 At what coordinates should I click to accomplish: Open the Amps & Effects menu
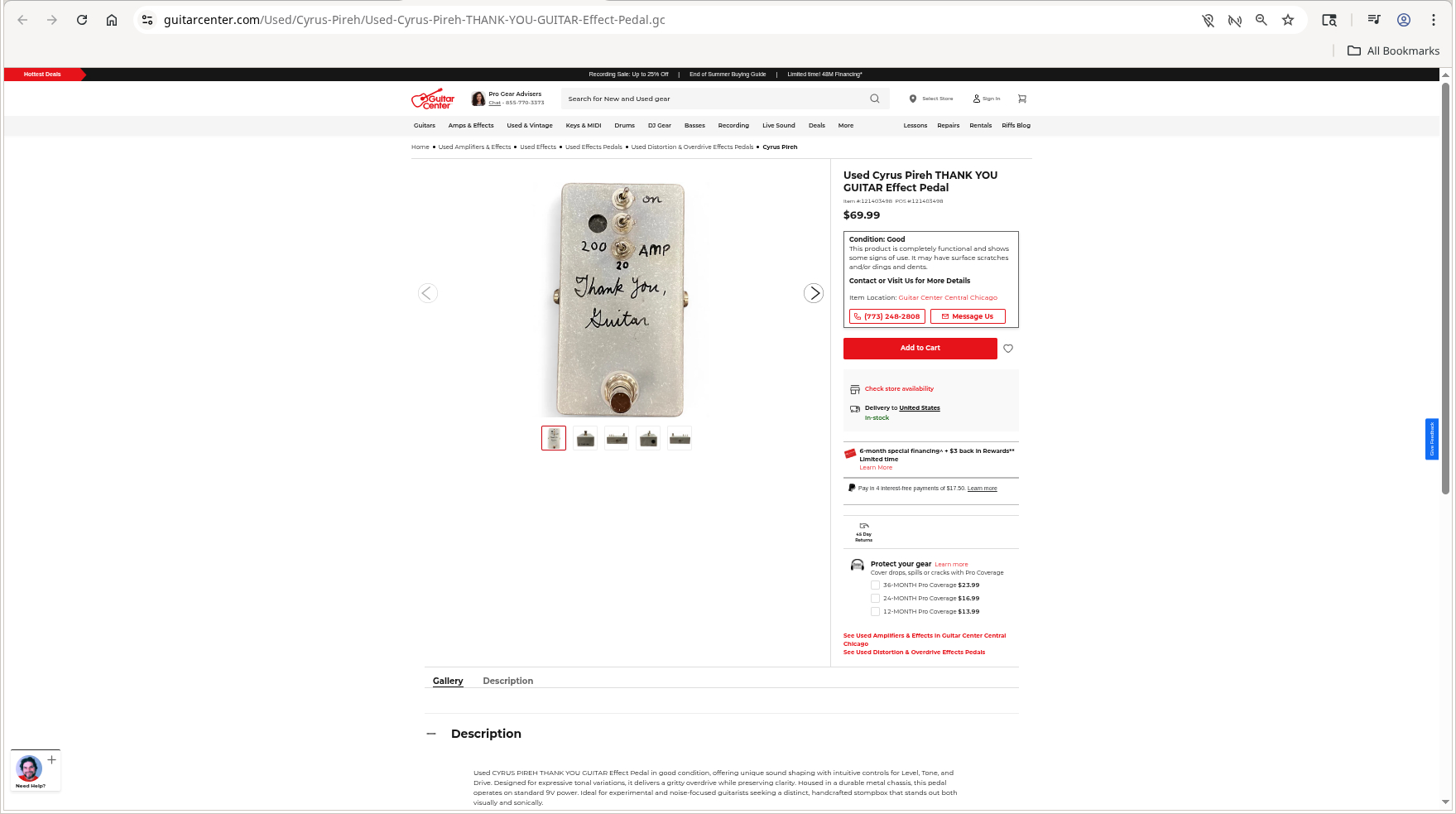(471, 126)
